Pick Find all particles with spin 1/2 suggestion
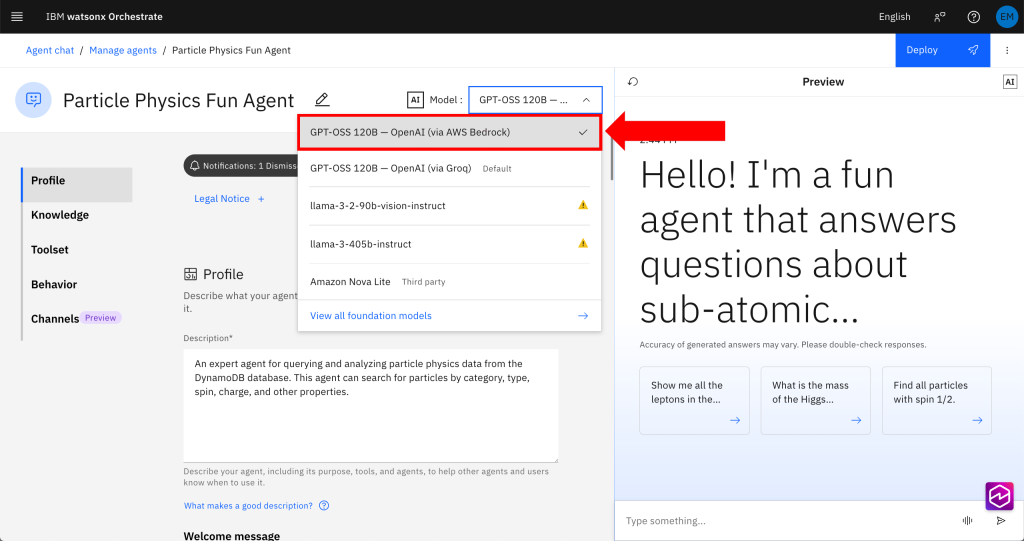This screenshot has height=541, width=1024. 936,401
